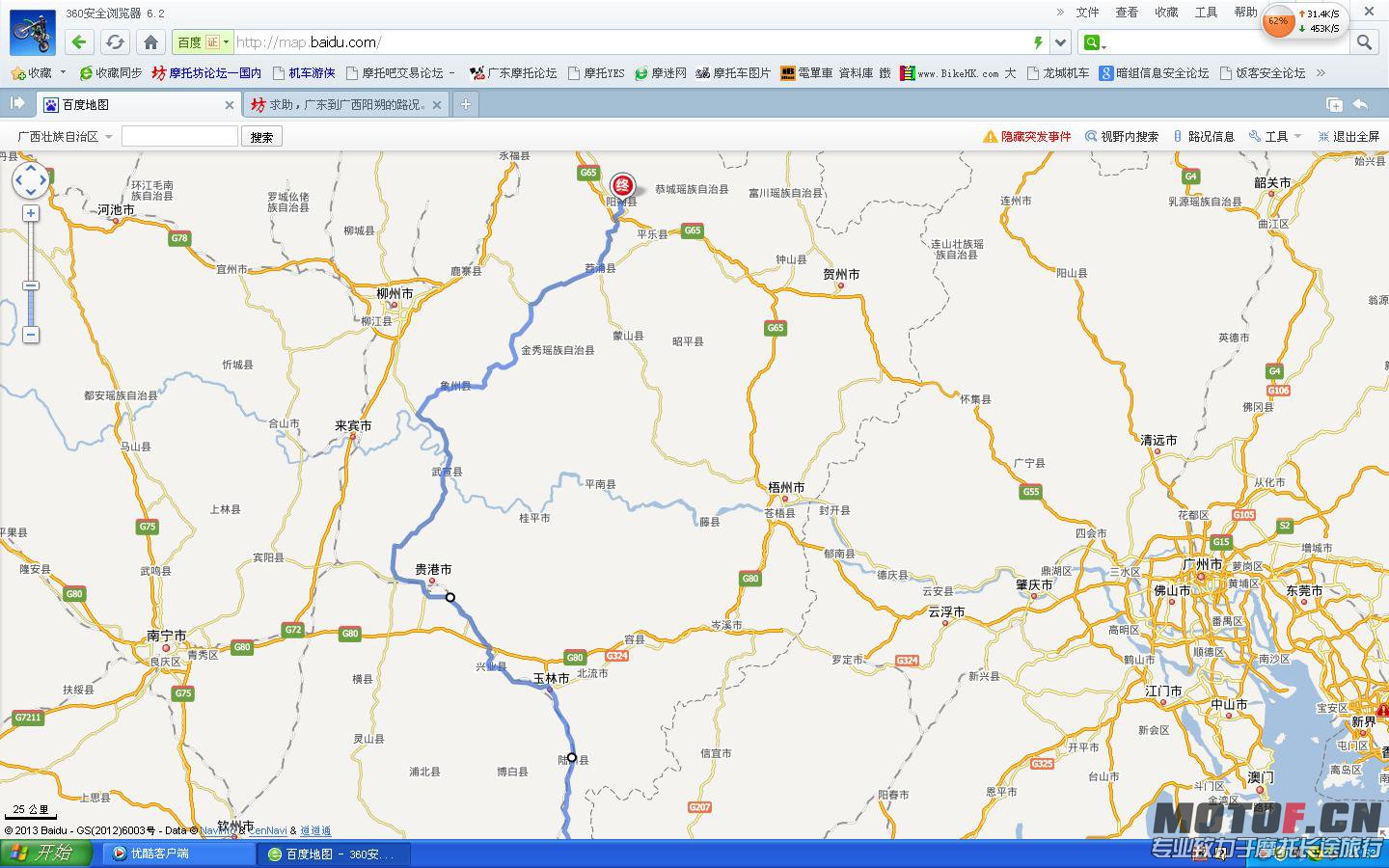This screenshot has width=1389, height=868.
Task: Click the browser search input box
Action: click(x=1227, y=42)
